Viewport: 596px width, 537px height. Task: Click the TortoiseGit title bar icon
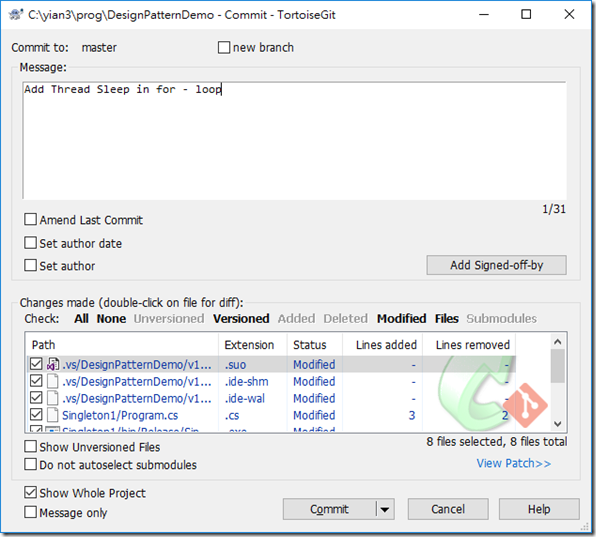16,15
